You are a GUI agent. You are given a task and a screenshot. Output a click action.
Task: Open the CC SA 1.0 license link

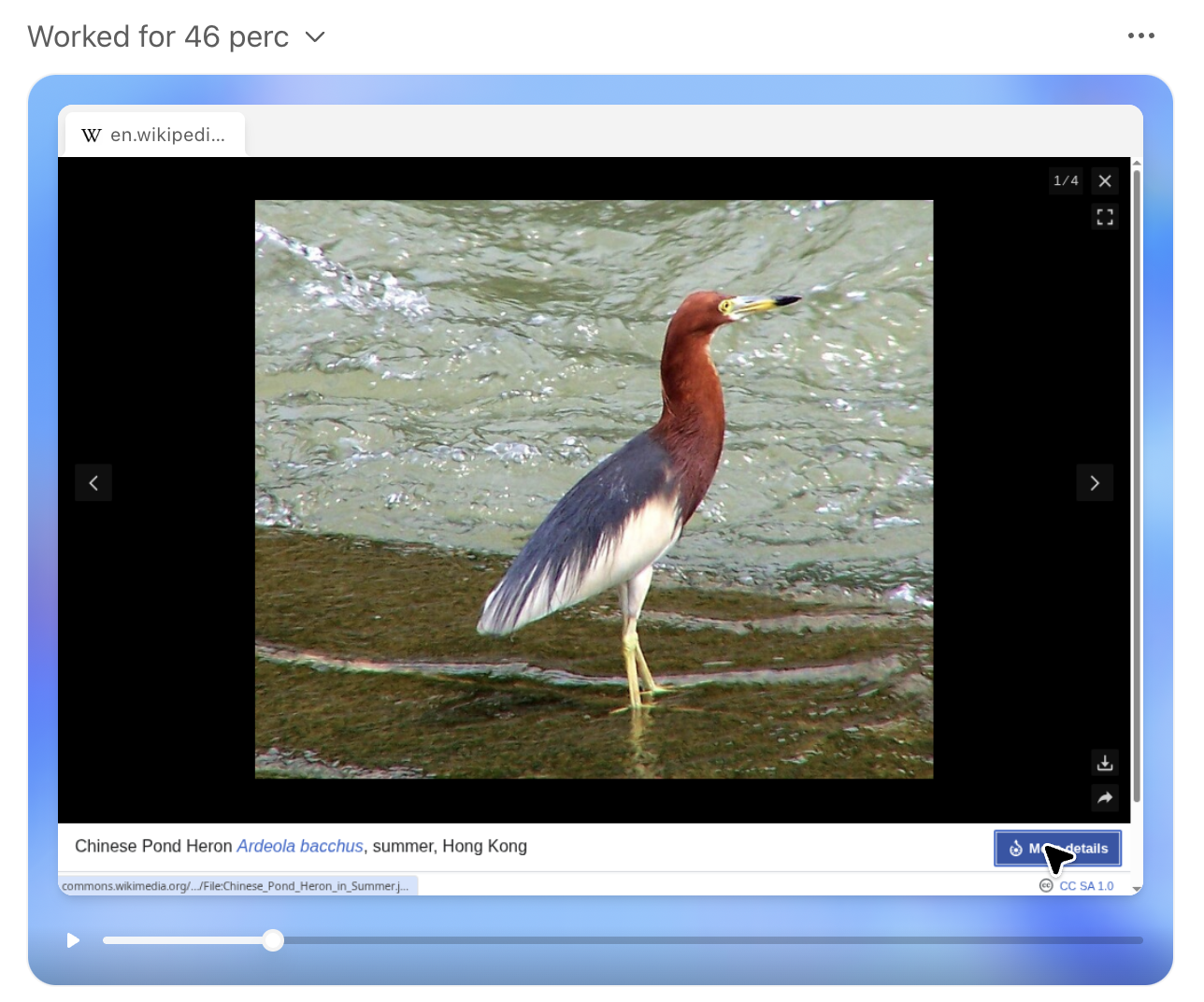coord(1086,886)
